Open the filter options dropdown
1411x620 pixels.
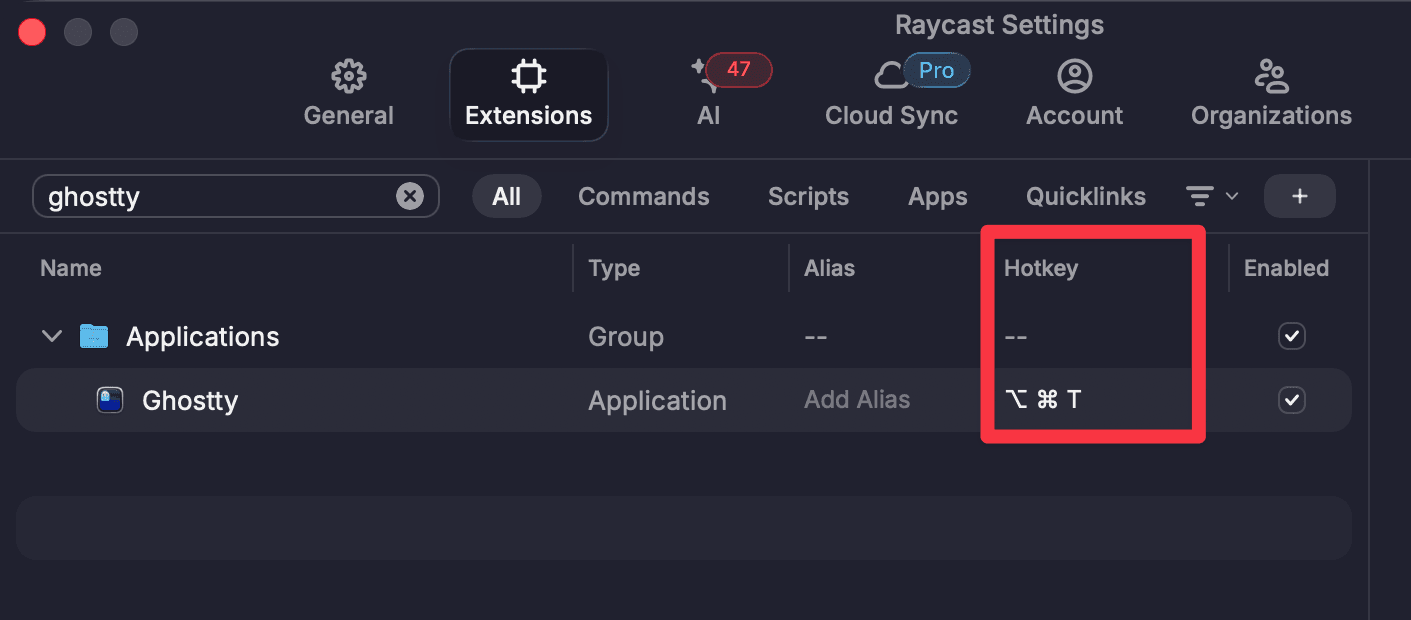coord(1211,196)
